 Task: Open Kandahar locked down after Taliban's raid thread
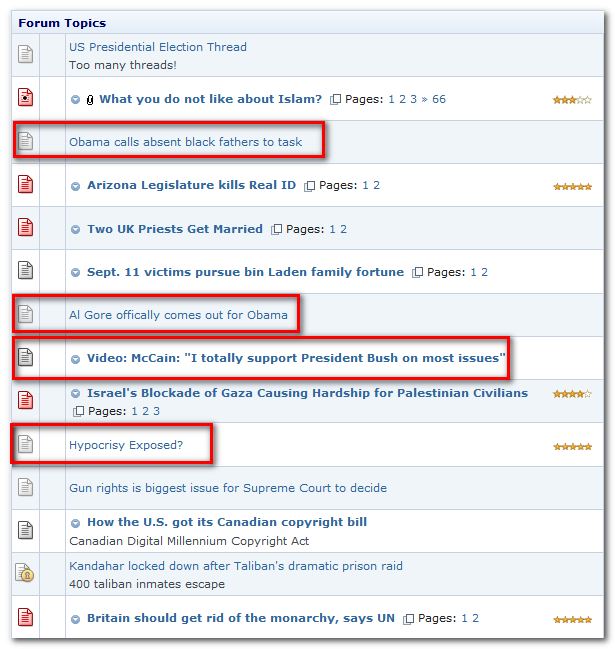click(235, 566)
